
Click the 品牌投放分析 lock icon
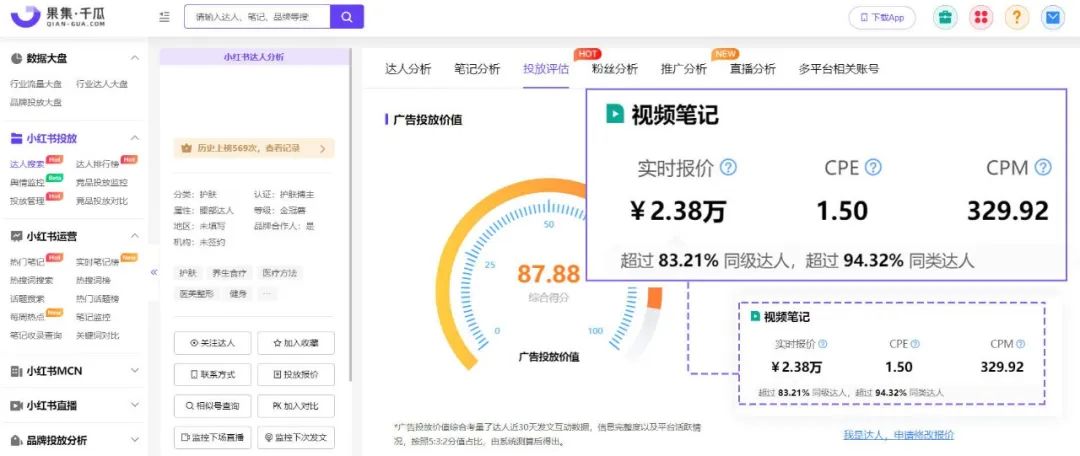point(16,440)
